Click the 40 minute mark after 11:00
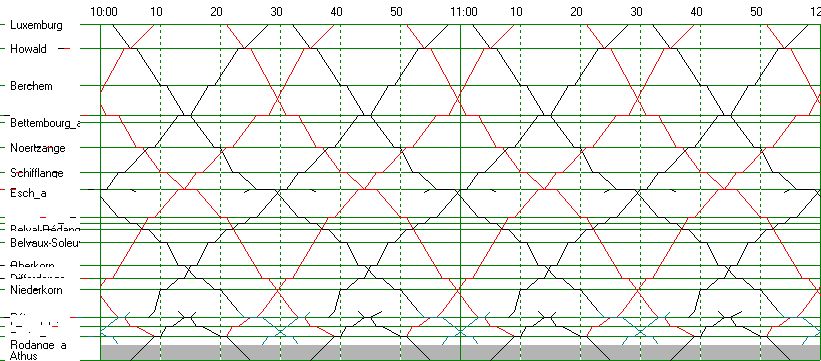Viewport: 821px width, 361px height. (696, 12)
